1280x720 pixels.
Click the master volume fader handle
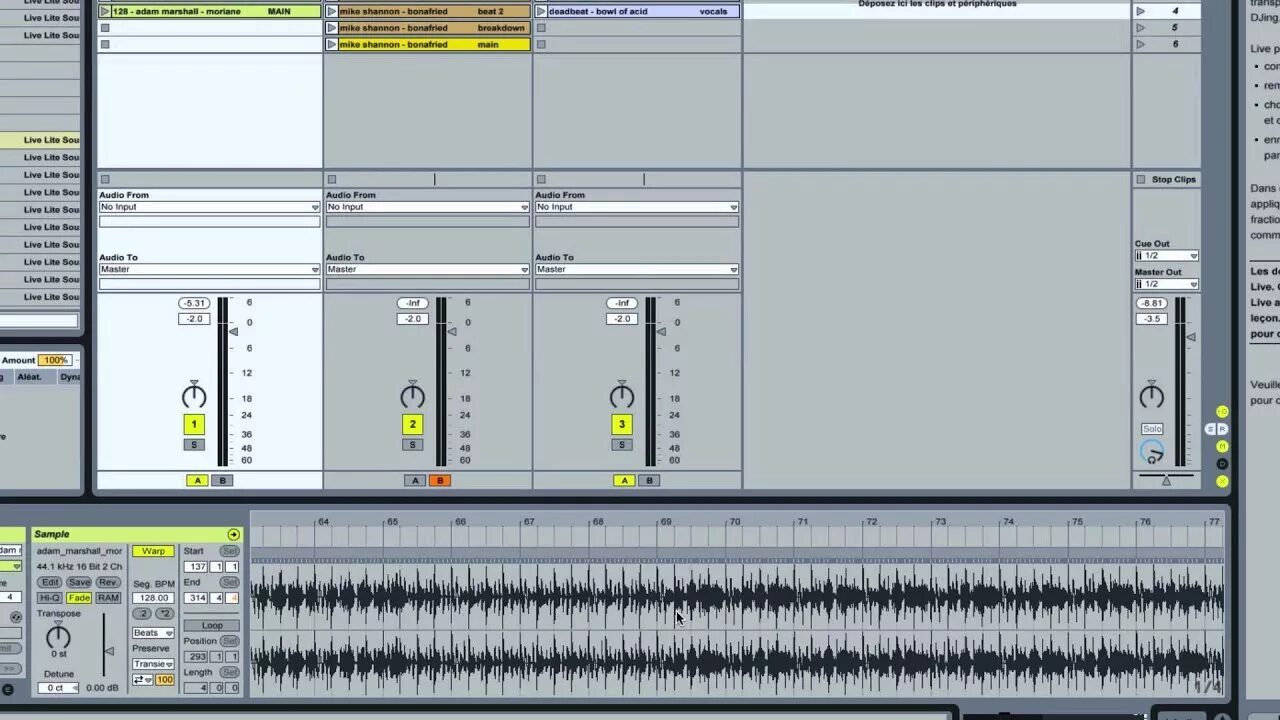(x=1190, y=337)
